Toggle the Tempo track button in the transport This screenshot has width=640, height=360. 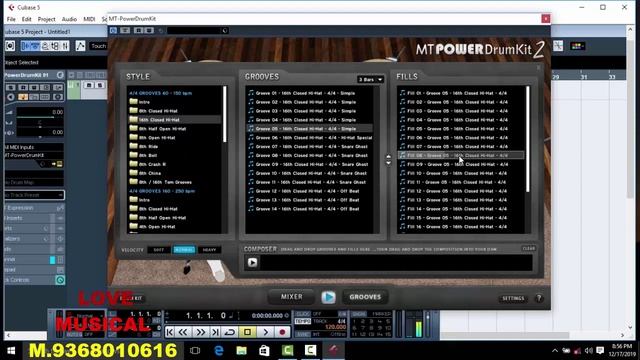[x=303, y=322]
